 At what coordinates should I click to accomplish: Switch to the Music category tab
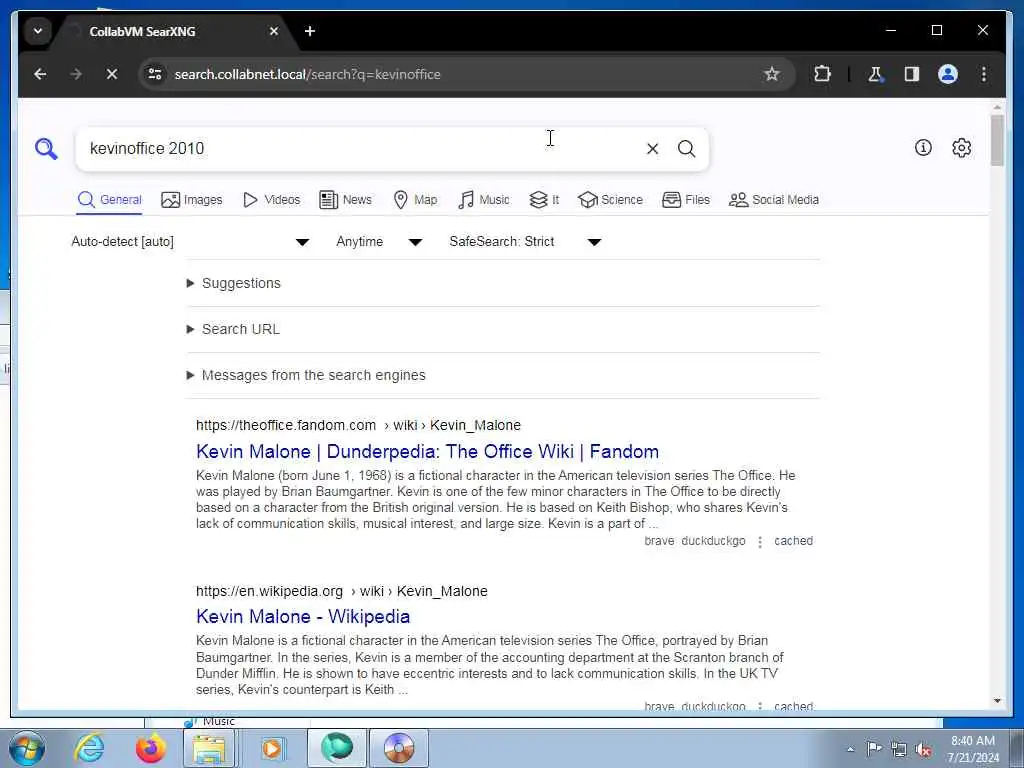pyautogui.click(x=483, y=200)
